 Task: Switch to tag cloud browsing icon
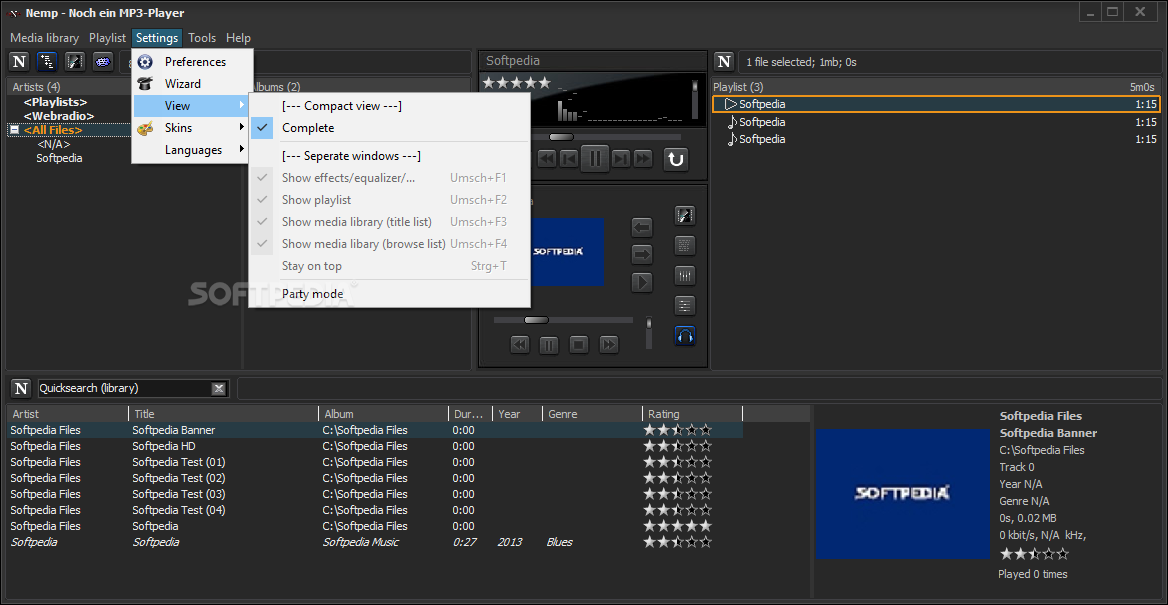103,62
